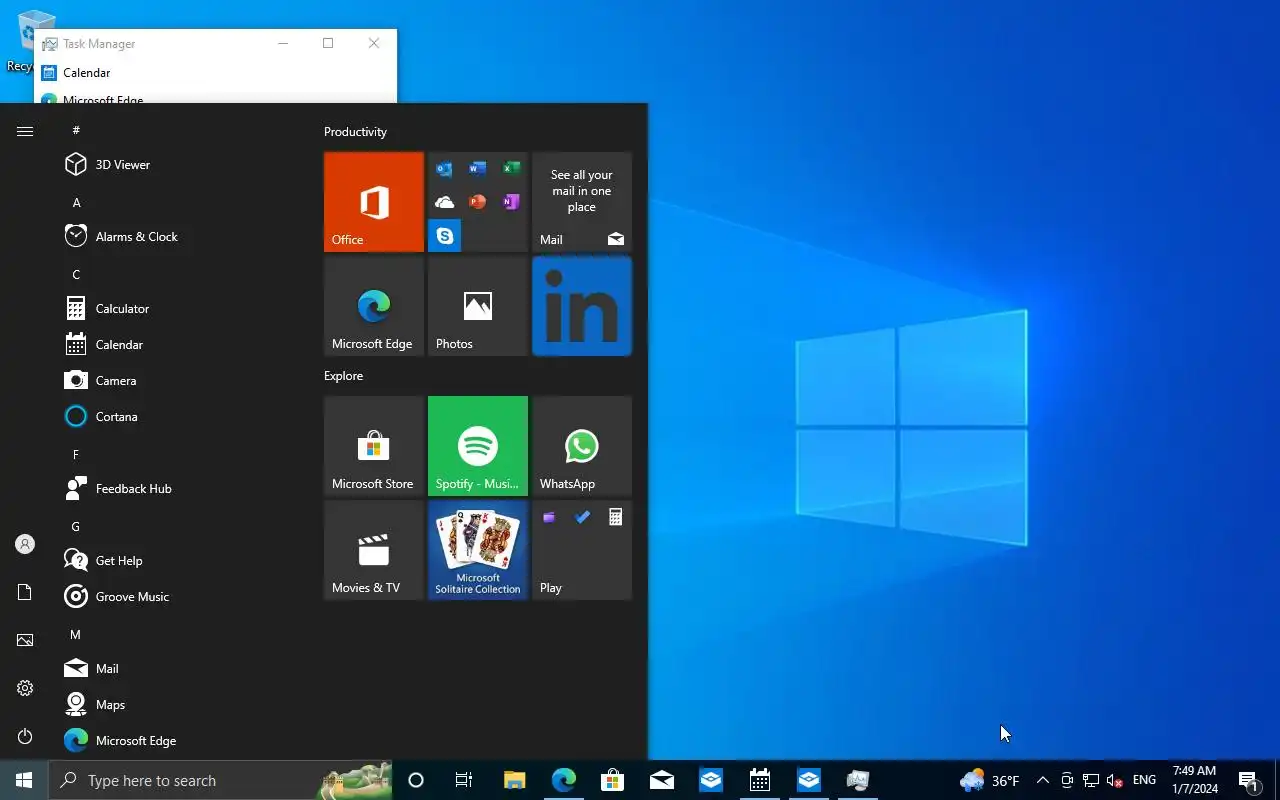Open the Power options button
This screenshot has height=800, width=1280.
click(25, 736)
